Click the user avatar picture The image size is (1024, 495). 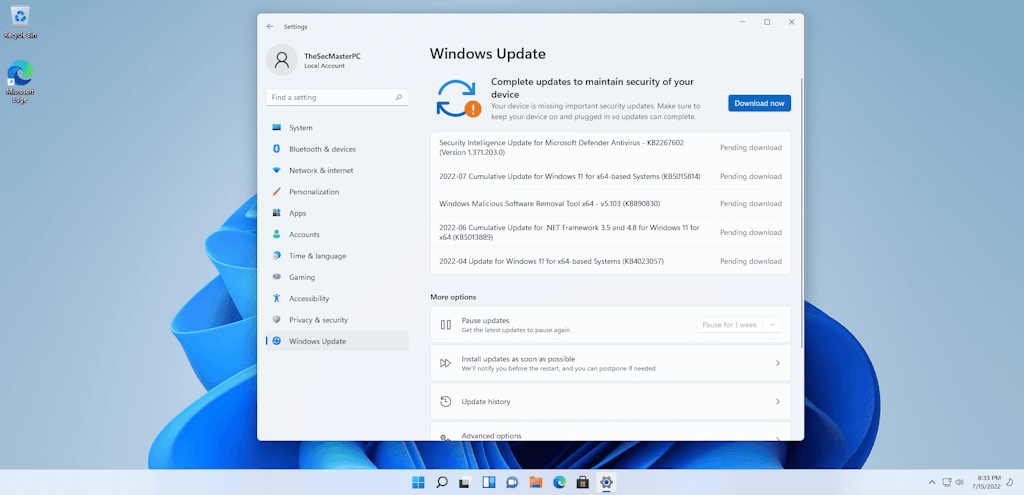tap(282, 60)
